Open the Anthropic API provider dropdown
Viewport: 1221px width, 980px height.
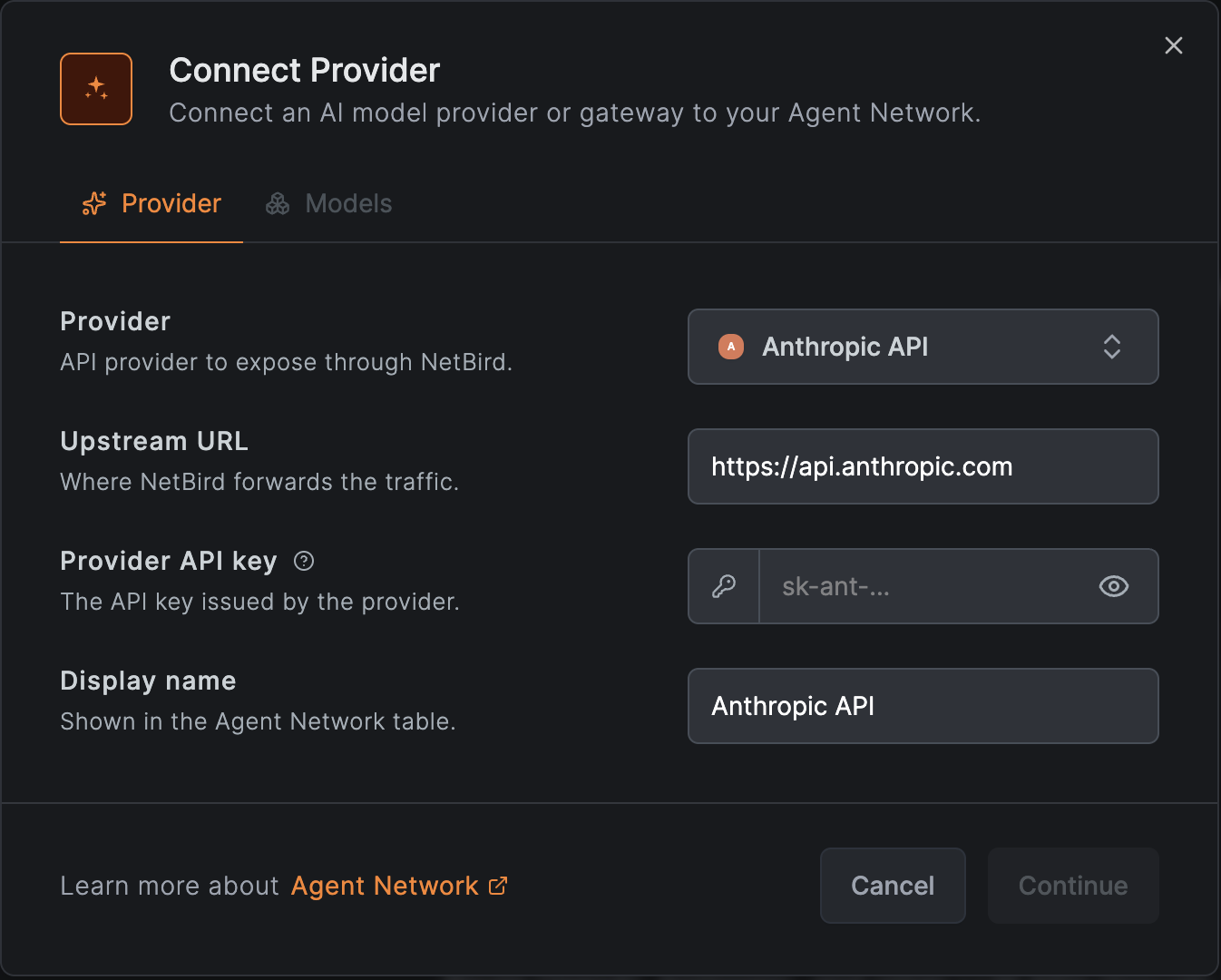click(x=923, y=347)
